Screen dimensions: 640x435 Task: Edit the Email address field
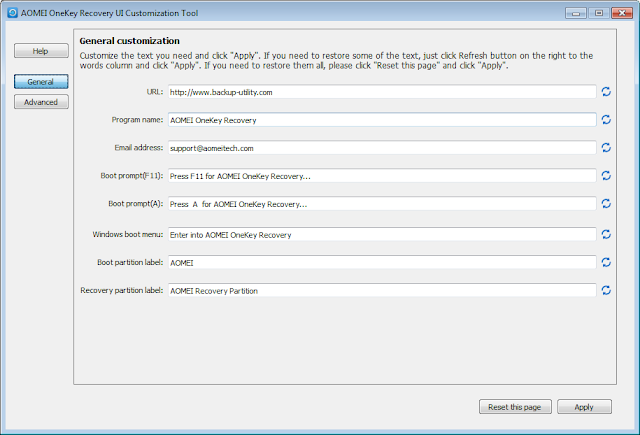pos(382,148)
